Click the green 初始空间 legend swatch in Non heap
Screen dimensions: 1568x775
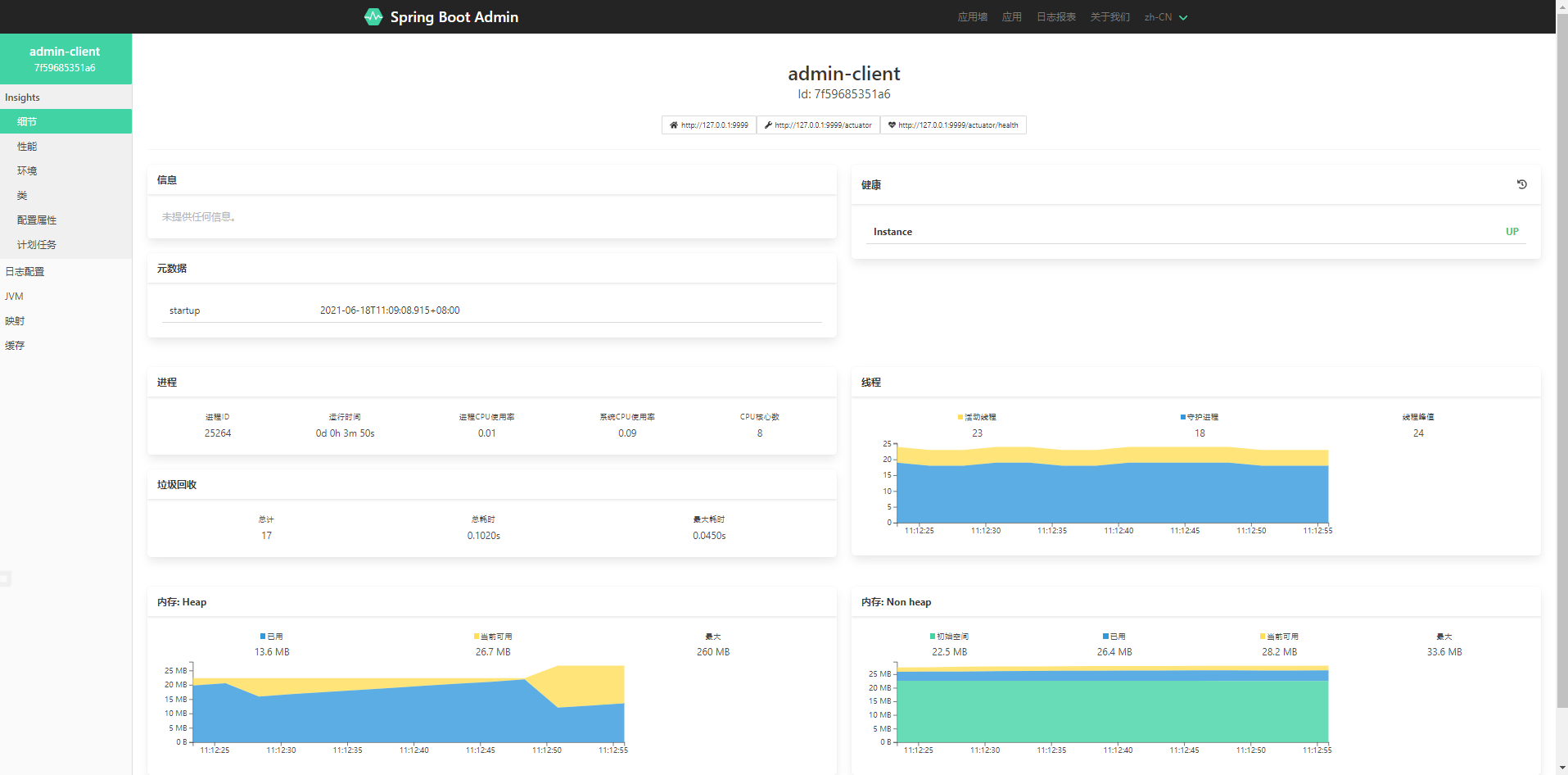pyautogui.click(x=933, y=636)
